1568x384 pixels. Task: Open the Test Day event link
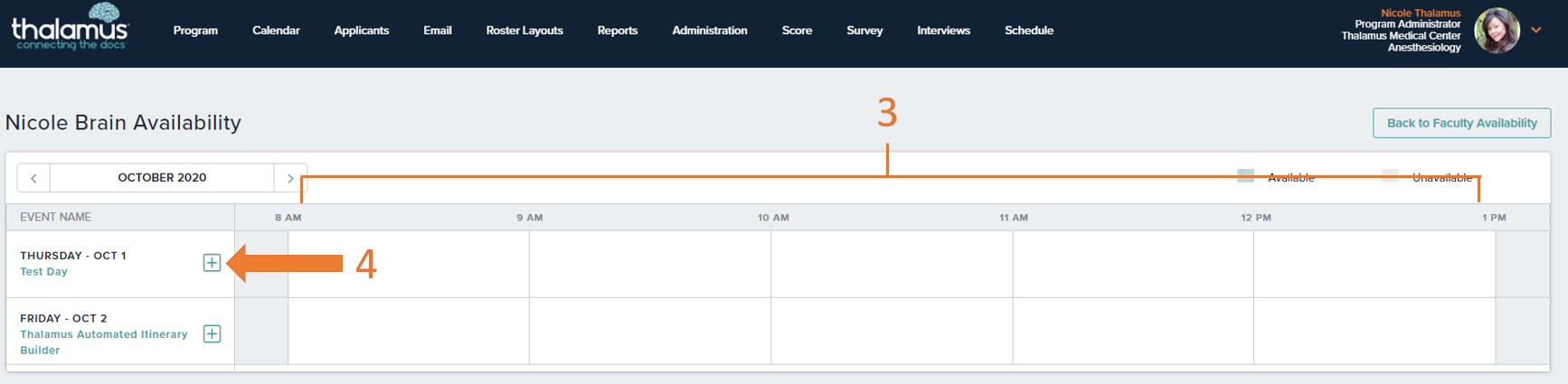(x=43, y=272)
